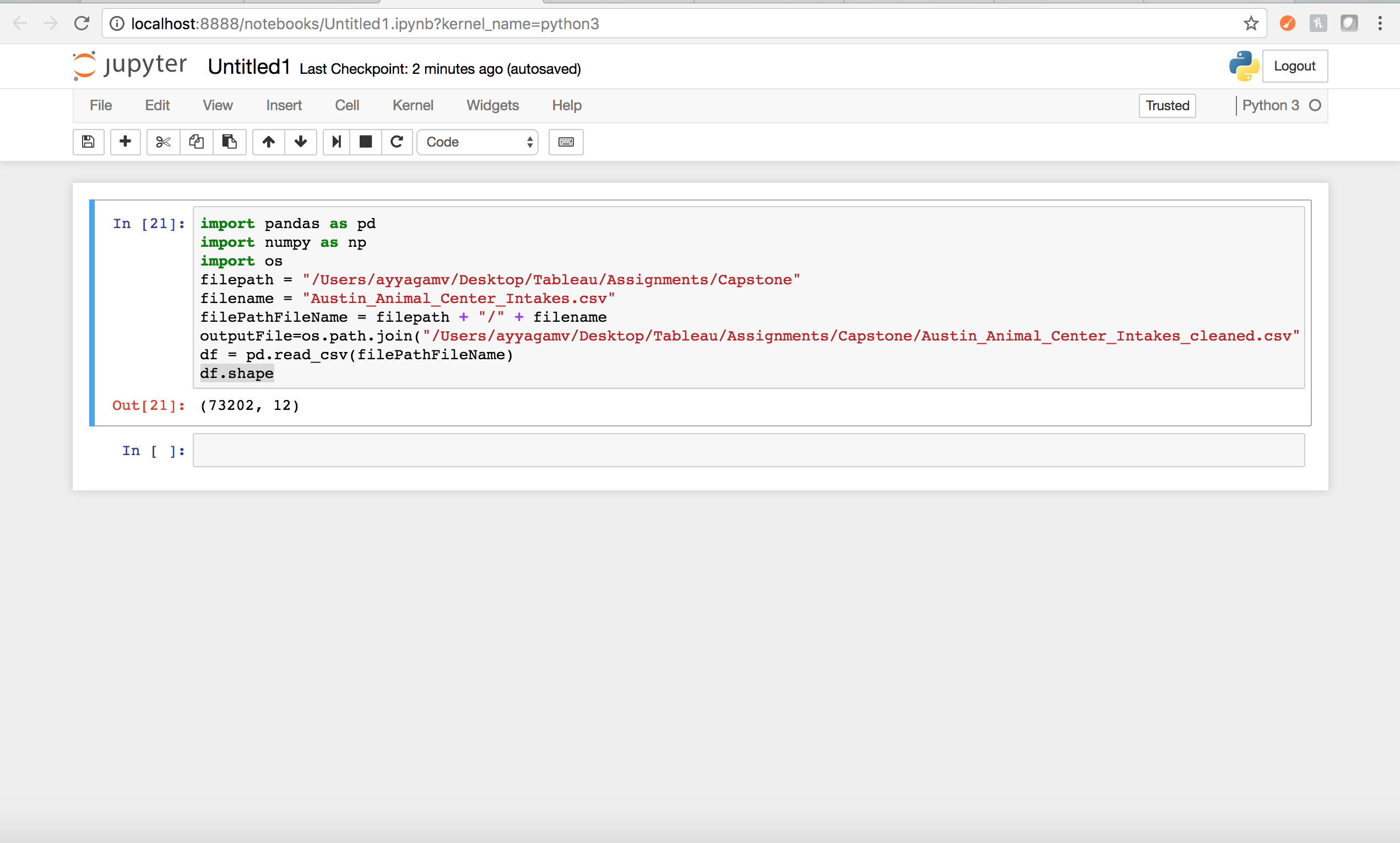Open the Widgets menu
This screenshot has height=843, width=1400.
(x=492, y=105)
